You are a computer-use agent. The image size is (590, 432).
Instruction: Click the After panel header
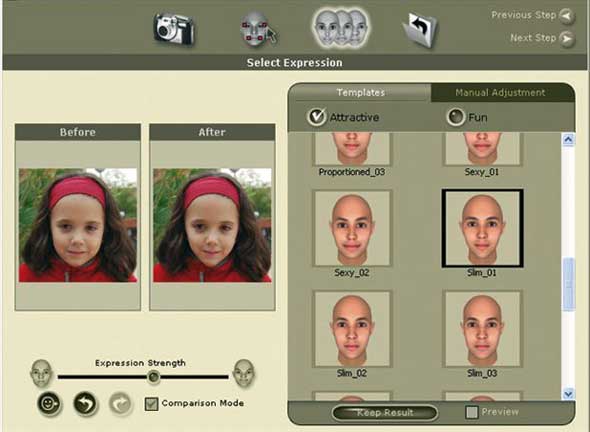212,132
